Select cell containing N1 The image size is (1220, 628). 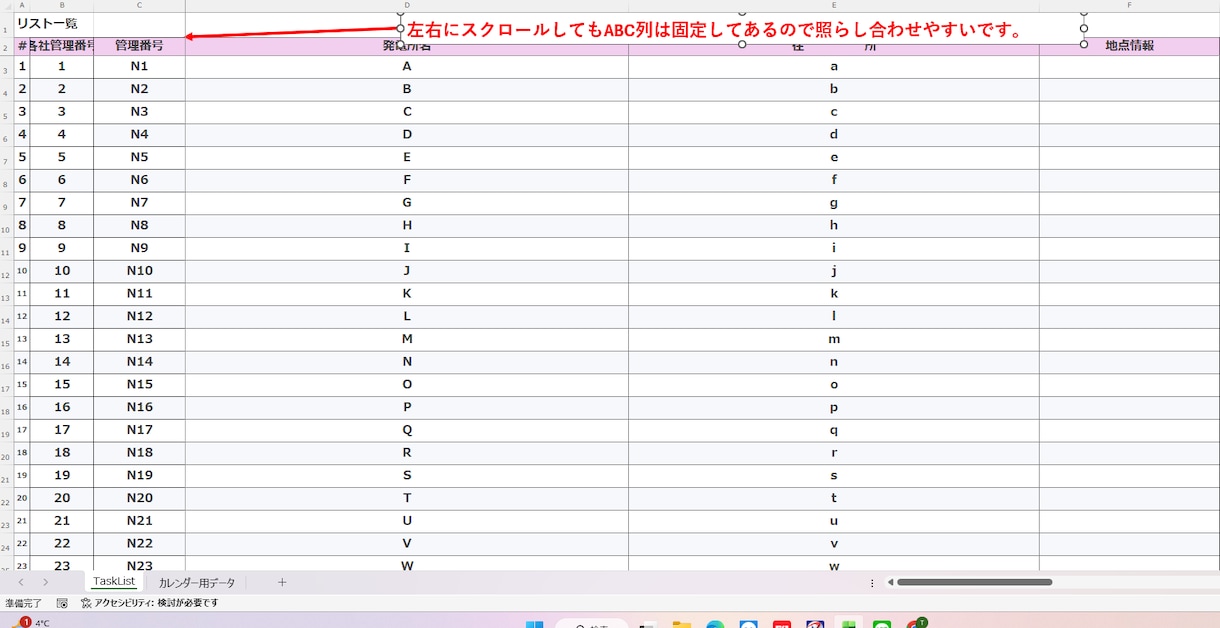[x=139, y=66]
